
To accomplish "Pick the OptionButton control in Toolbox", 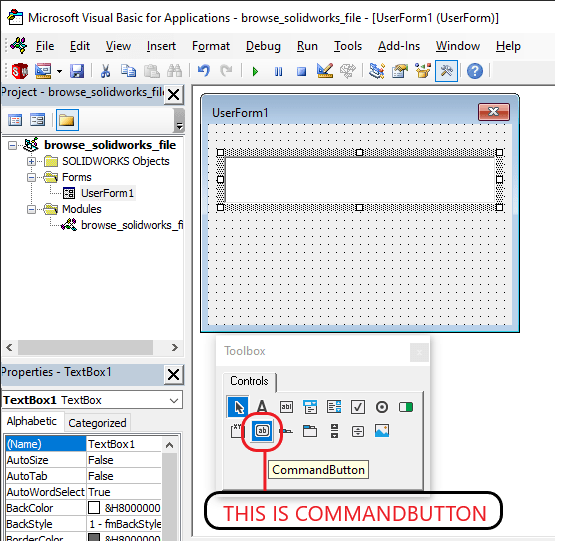I will coord(382,407).
